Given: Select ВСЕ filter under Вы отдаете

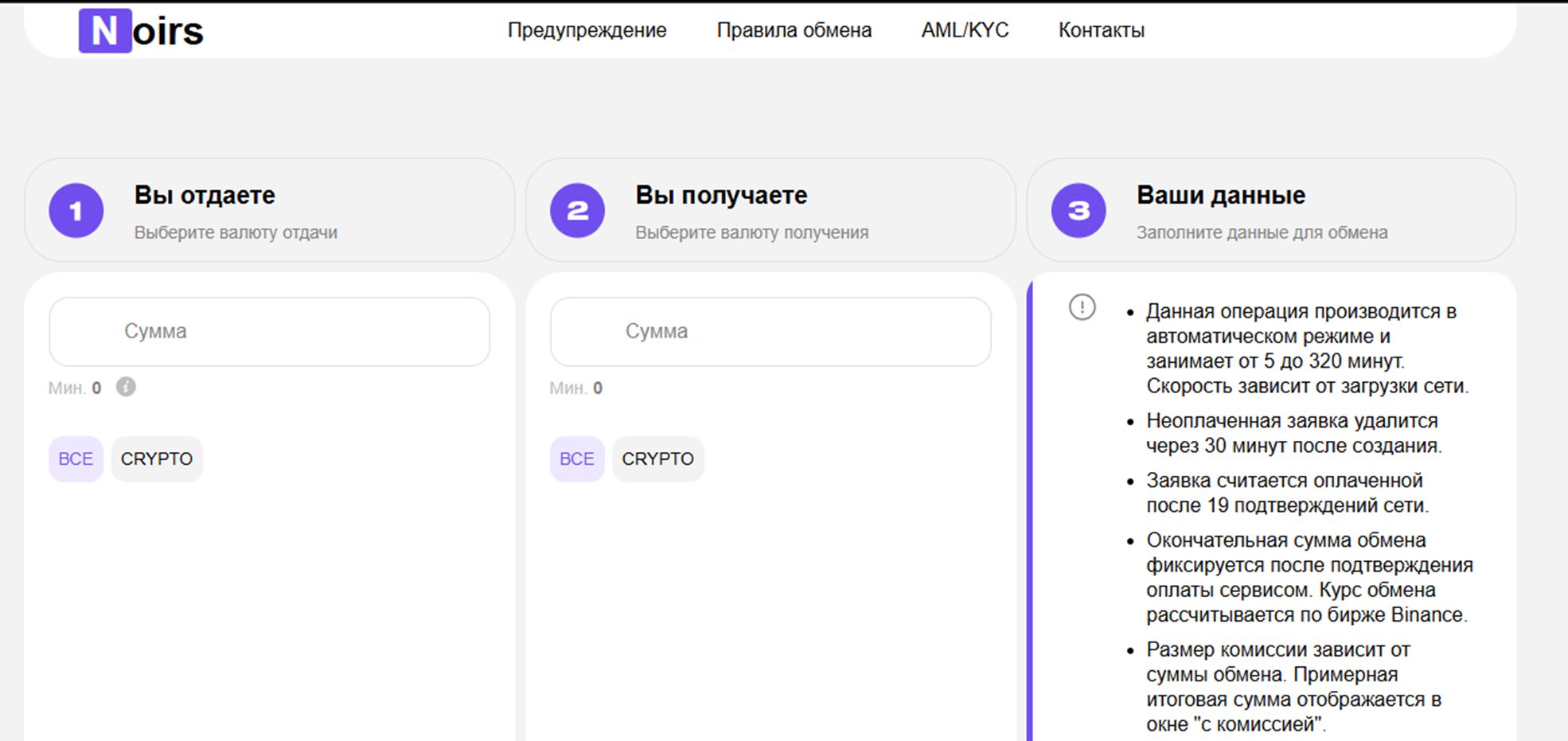Looking at the screenshot, I should click(x=76, y=459).
